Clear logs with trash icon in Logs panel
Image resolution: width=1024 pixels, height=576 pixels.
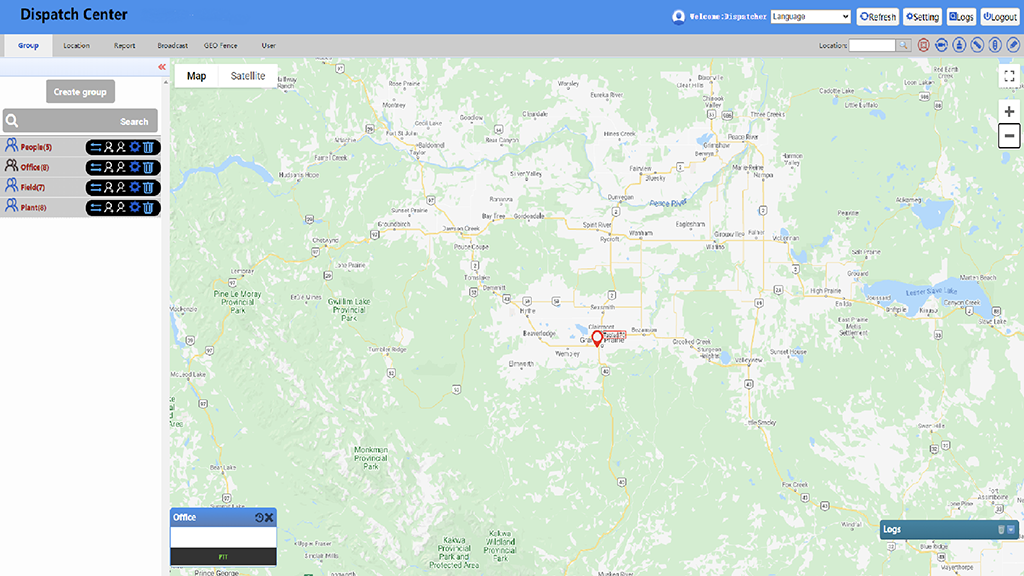coord(1001,530)
